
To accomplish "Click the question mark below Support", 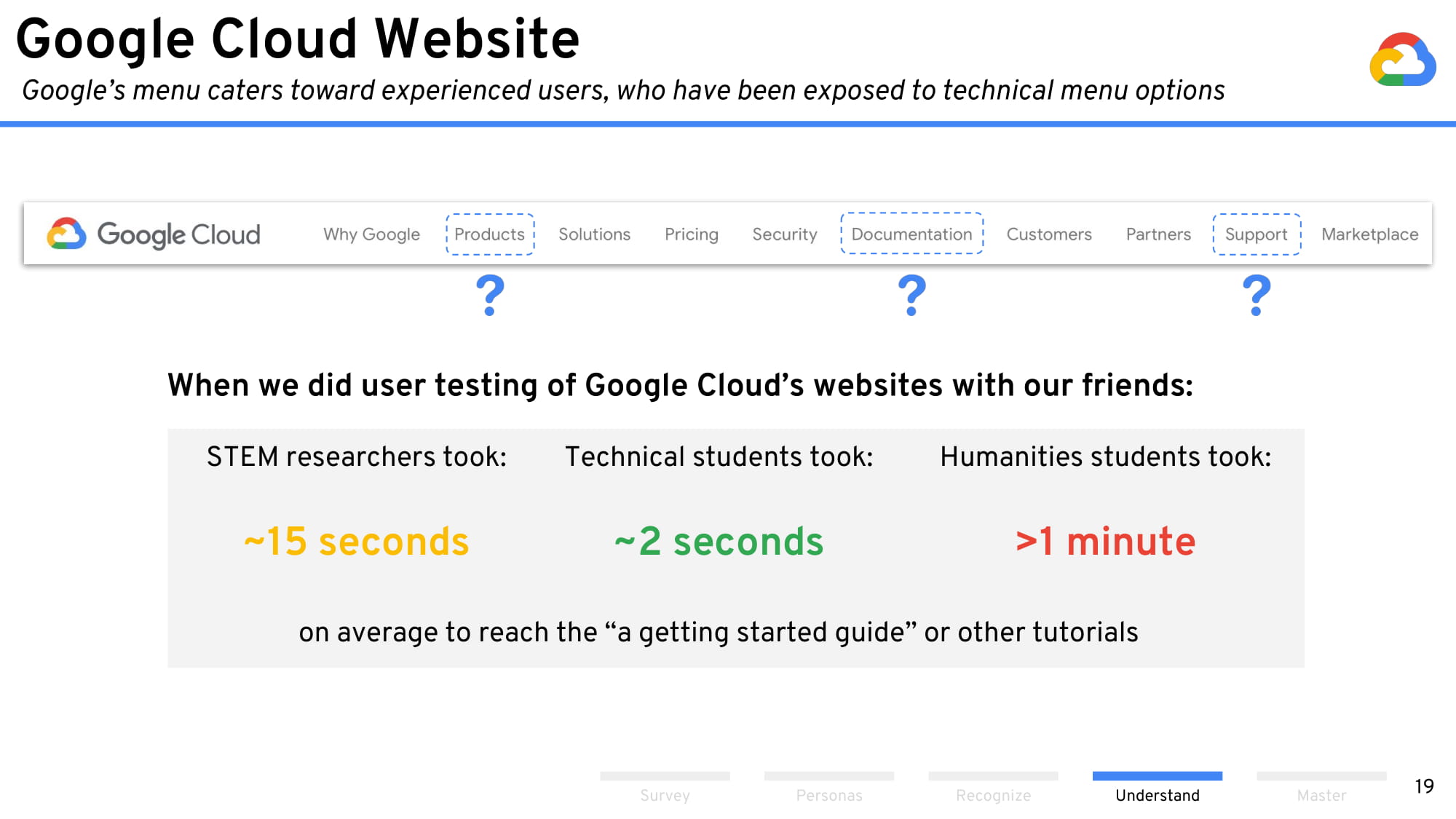I will tap(1256, 295).
